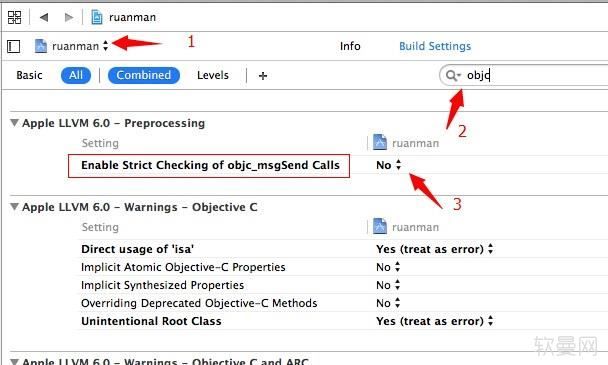Click the ruanman project file icon in jump bar
The image size is (608, 365).
click(x=97, y=17)
